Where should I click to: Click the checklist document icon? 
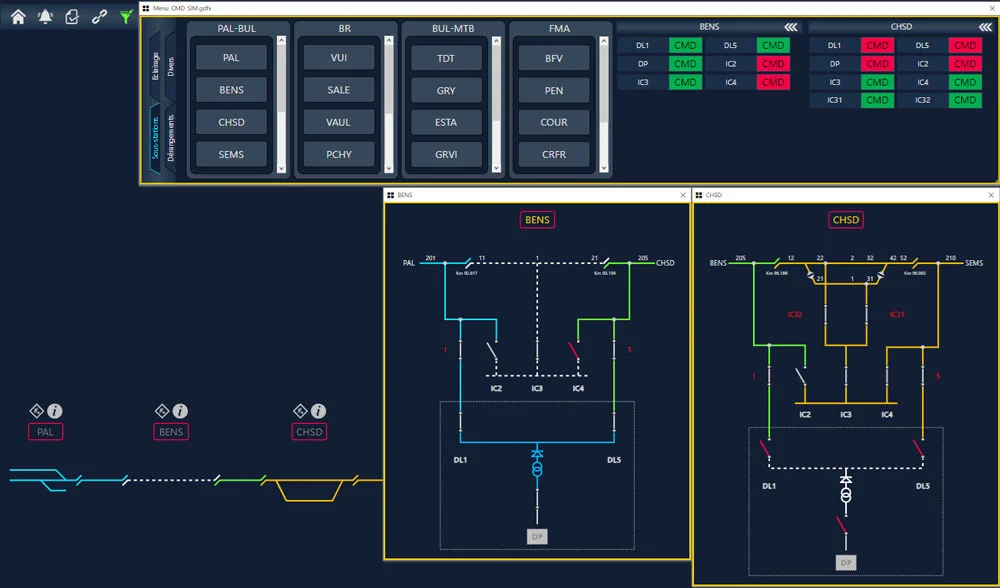pos(72,16)
